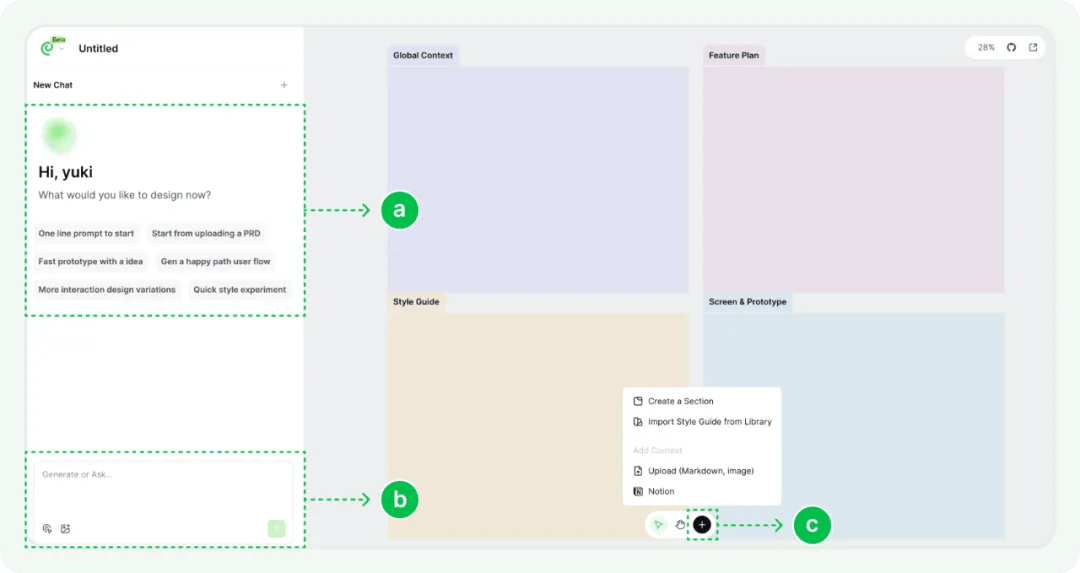This screenshot has height=573, width=1080.
Task: Click the element select icon in chat box
Action: coord(47,529)
